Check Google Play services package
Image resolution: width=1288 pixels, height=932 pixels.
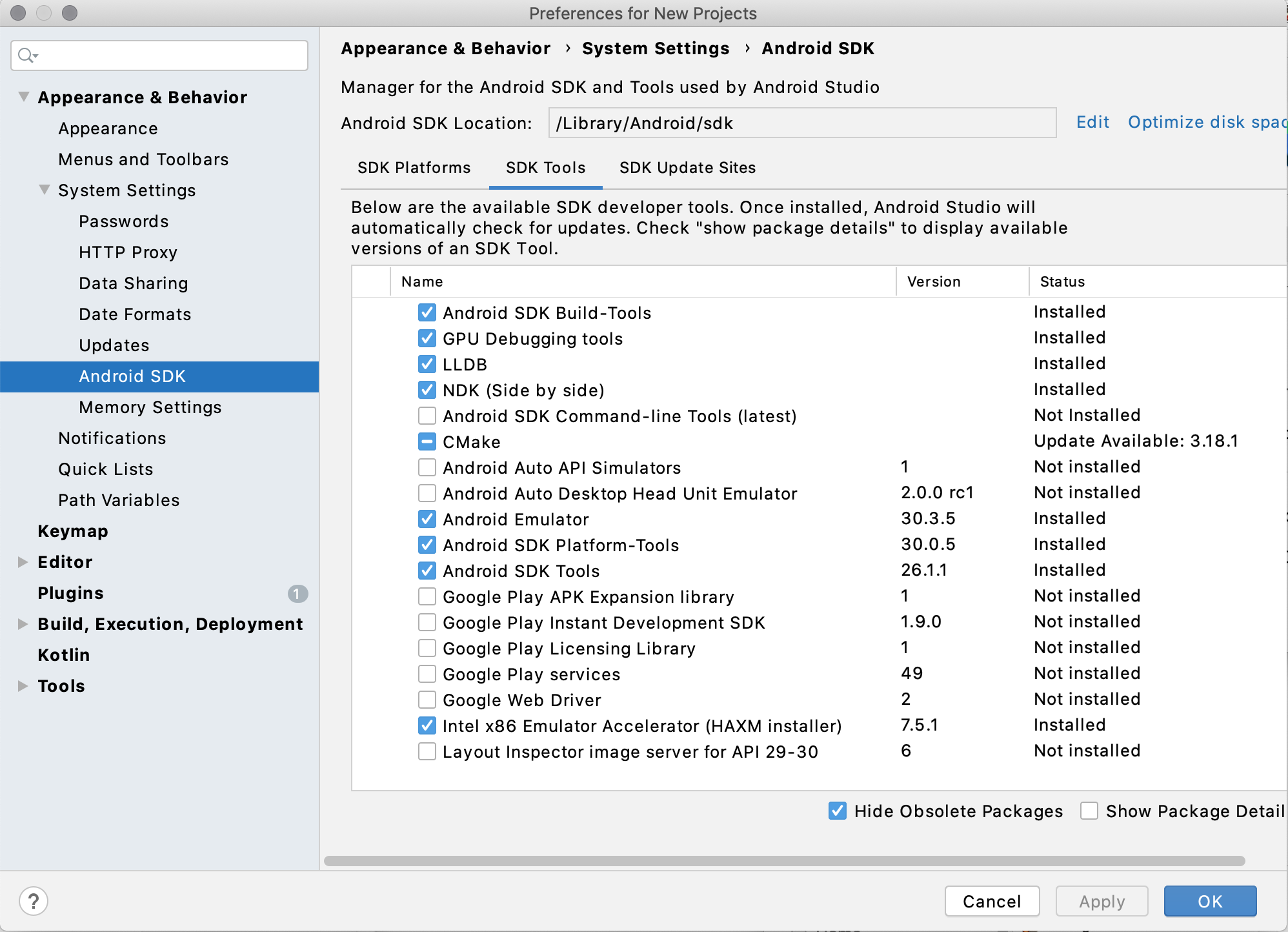(427, 674)
